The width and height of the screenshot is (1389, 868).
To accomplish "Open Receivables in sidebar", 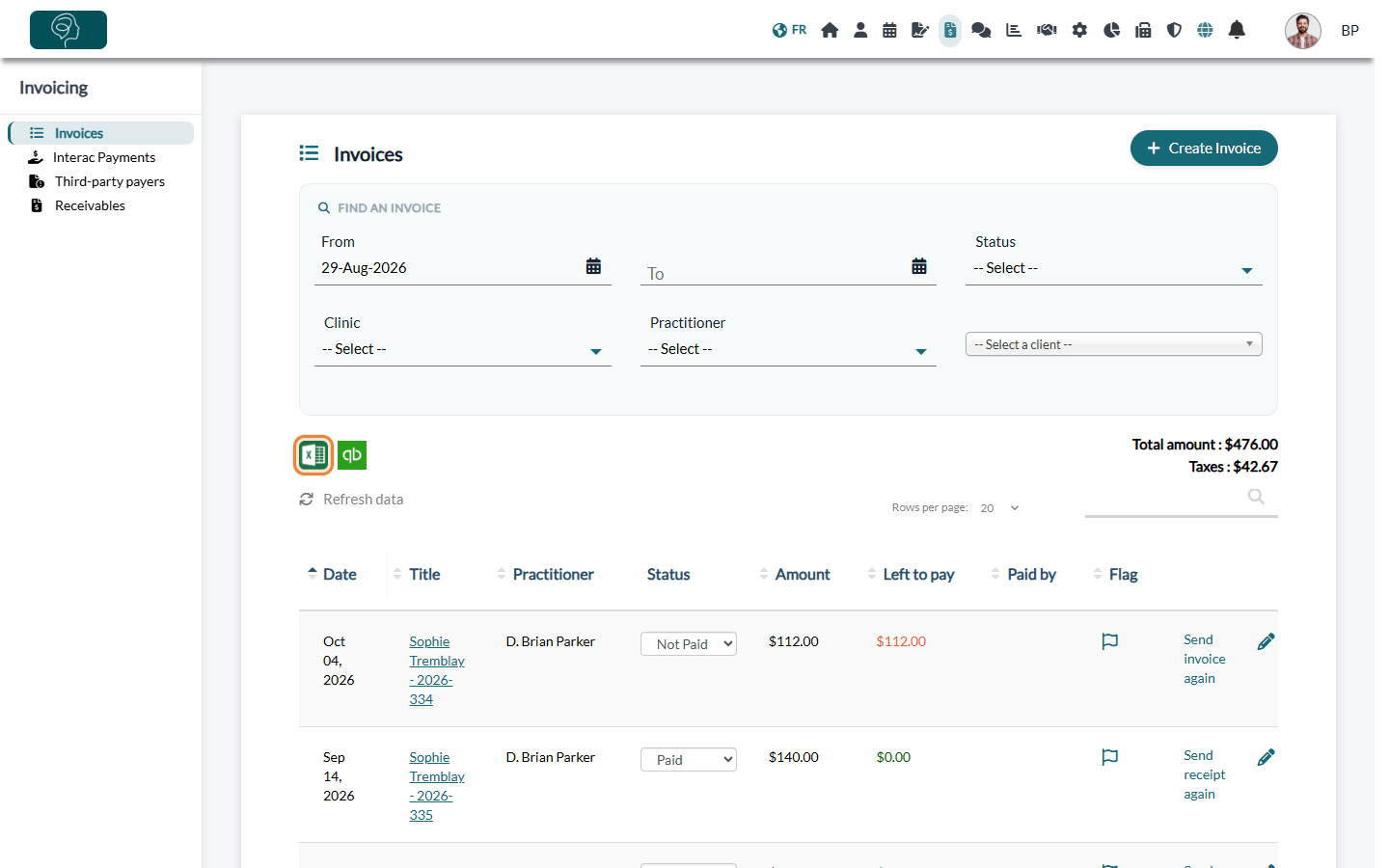I will (90, 205).
